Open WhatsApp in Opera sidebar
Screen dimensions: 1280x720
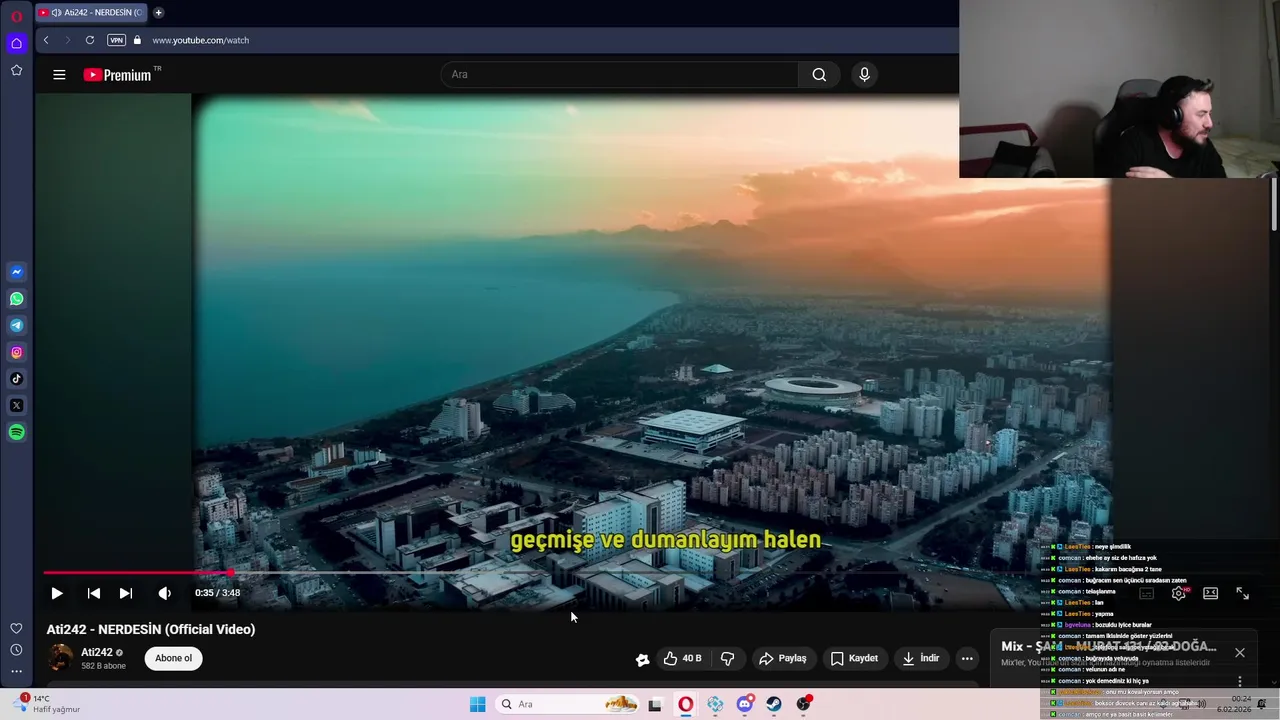16,299
